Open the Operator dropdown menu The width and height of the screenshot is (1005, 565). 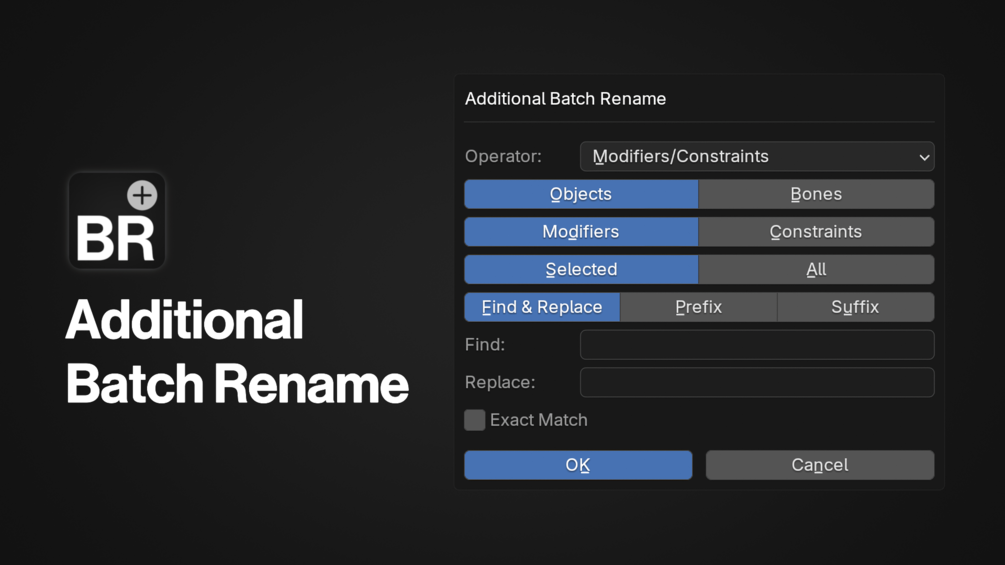click(x=757, y=156)
